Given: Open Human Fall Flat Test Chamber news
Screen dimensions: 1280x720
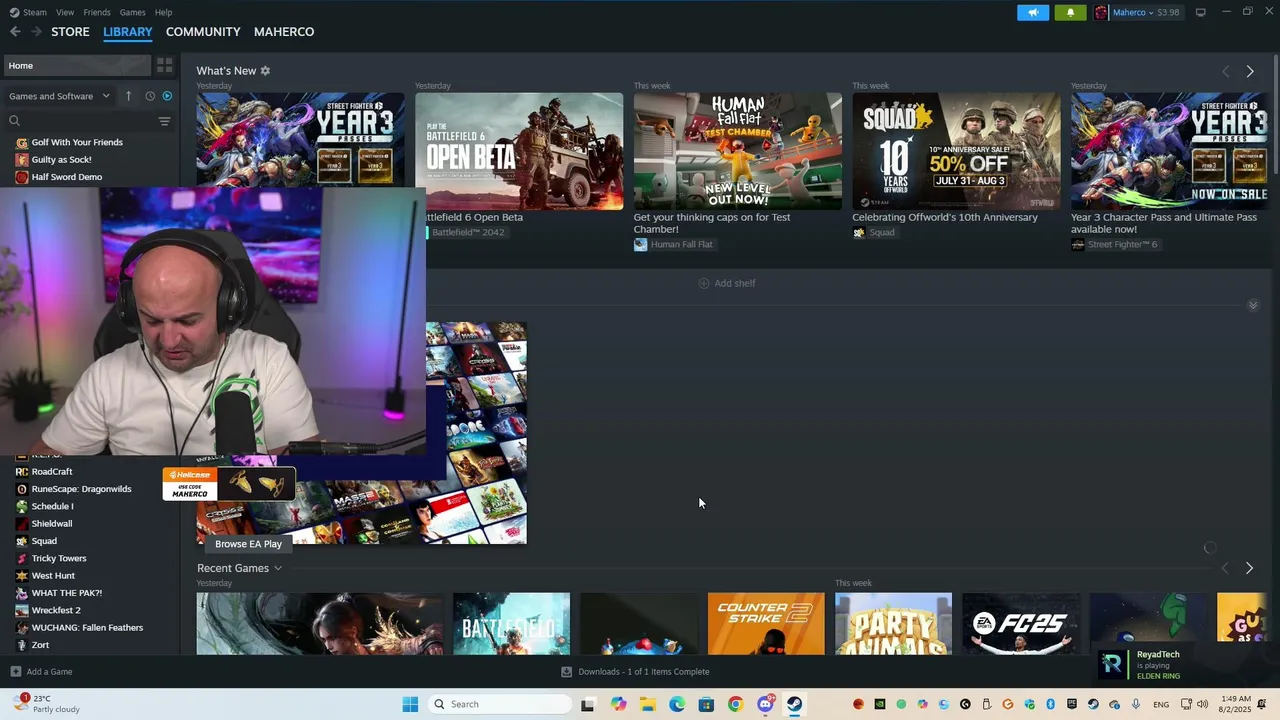Looking at the screenshot, I should point(737,151).
